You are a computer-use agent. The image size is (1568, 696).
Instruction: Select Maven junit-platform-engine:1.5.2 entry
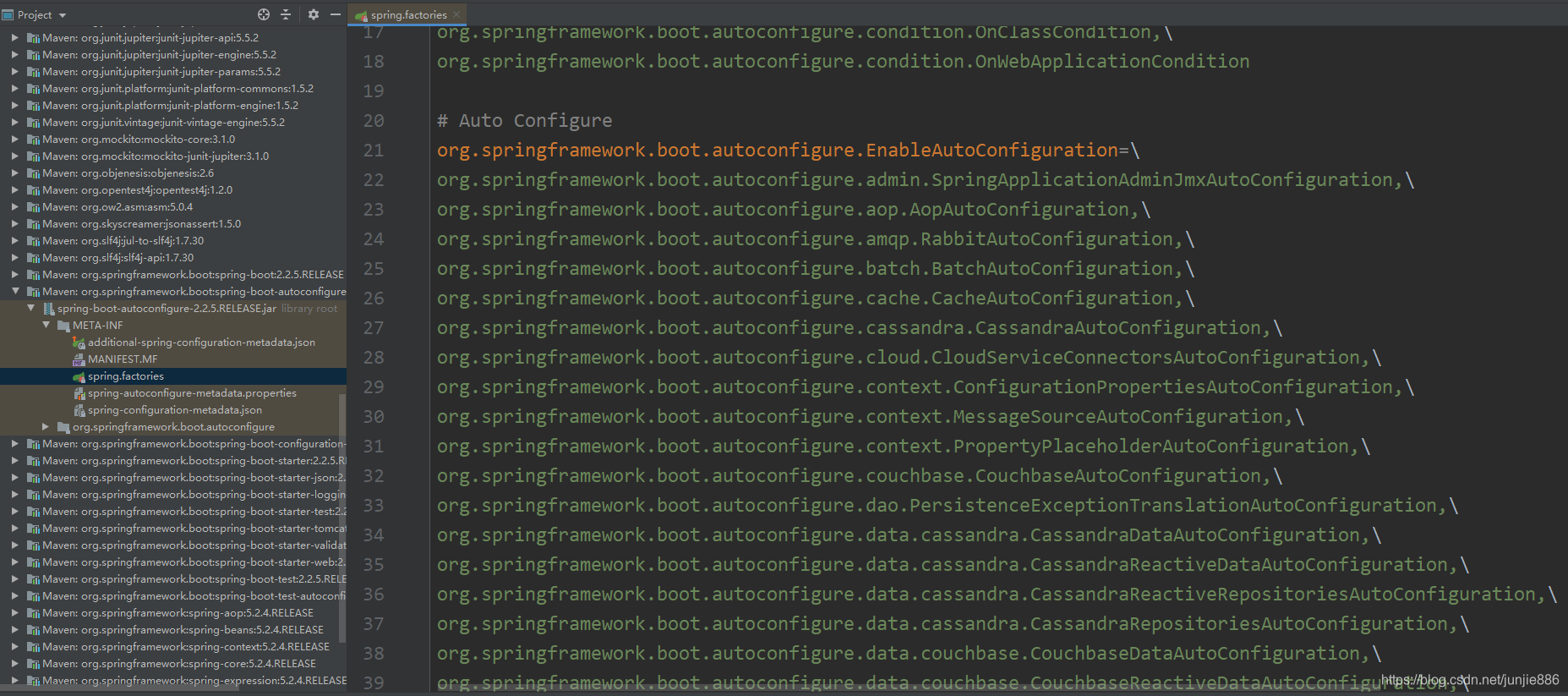pos(170,106)
